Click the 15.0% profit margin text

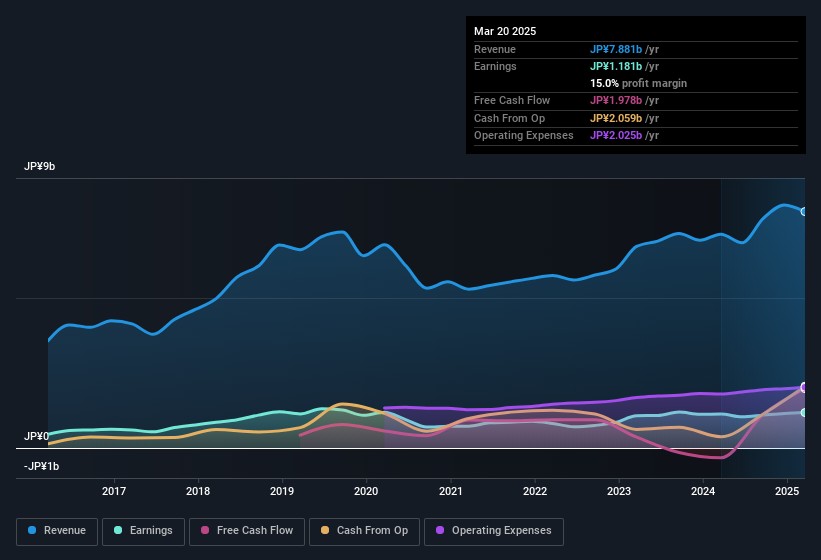pyautogui.click(x=638, y=83)
